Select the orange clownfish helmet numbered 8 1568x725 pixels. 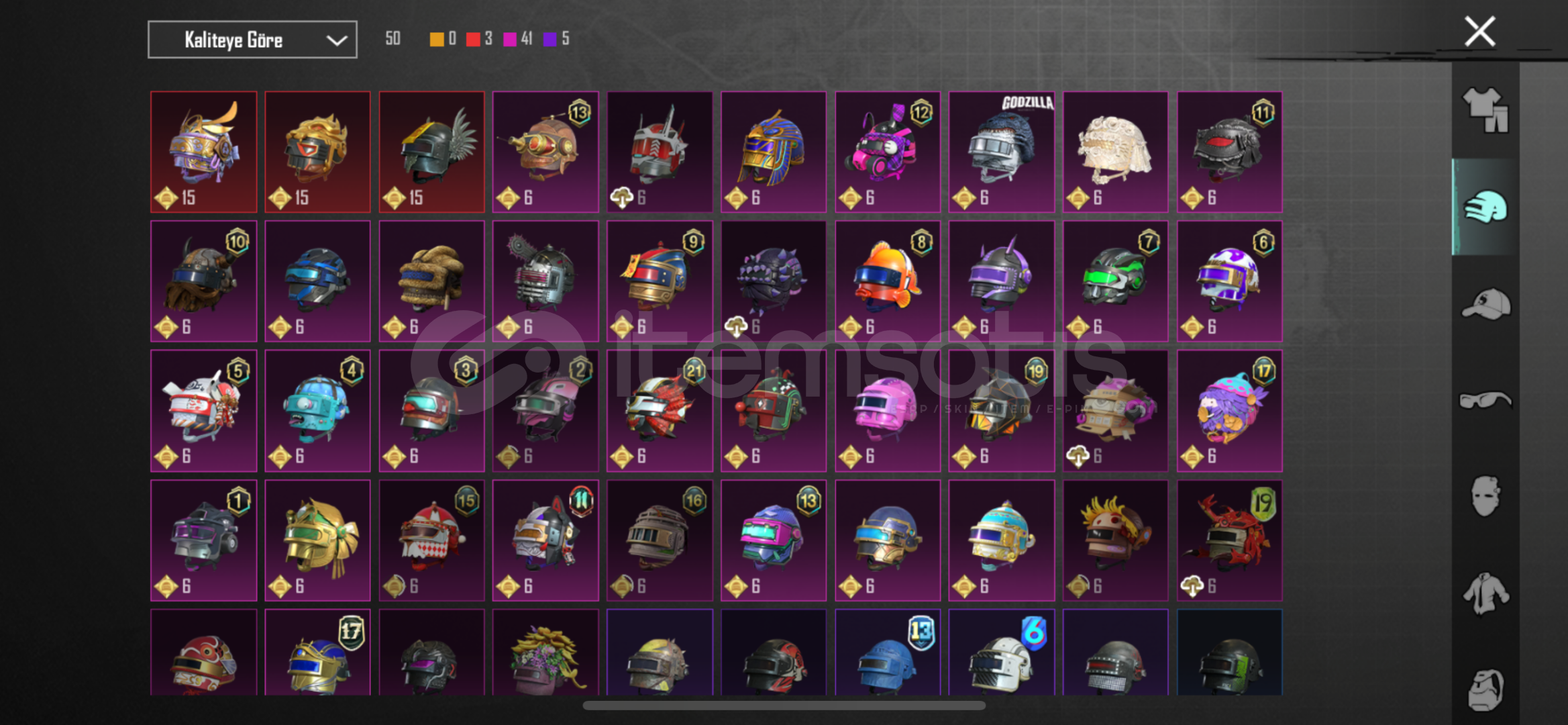[888, 281]
